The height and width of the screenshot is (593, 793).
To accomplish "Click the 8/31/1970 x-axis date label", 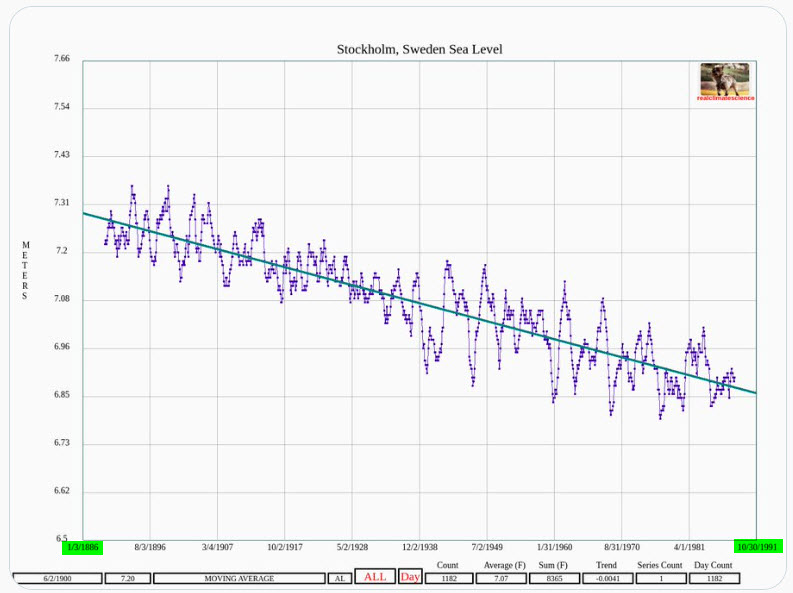I will point(622,547).
